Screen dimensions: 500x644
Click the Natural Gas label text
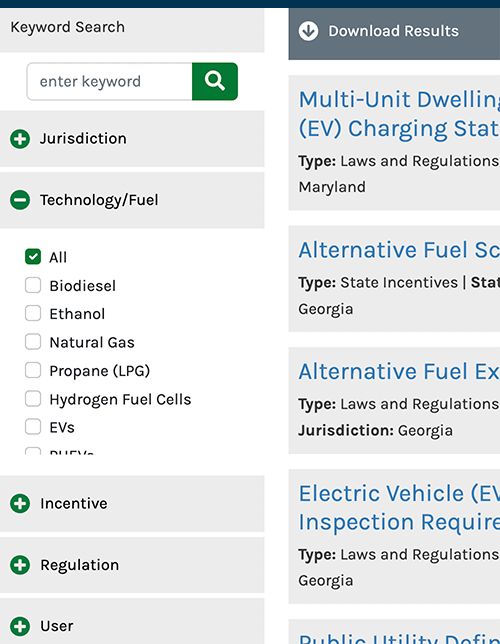(92, 343)
